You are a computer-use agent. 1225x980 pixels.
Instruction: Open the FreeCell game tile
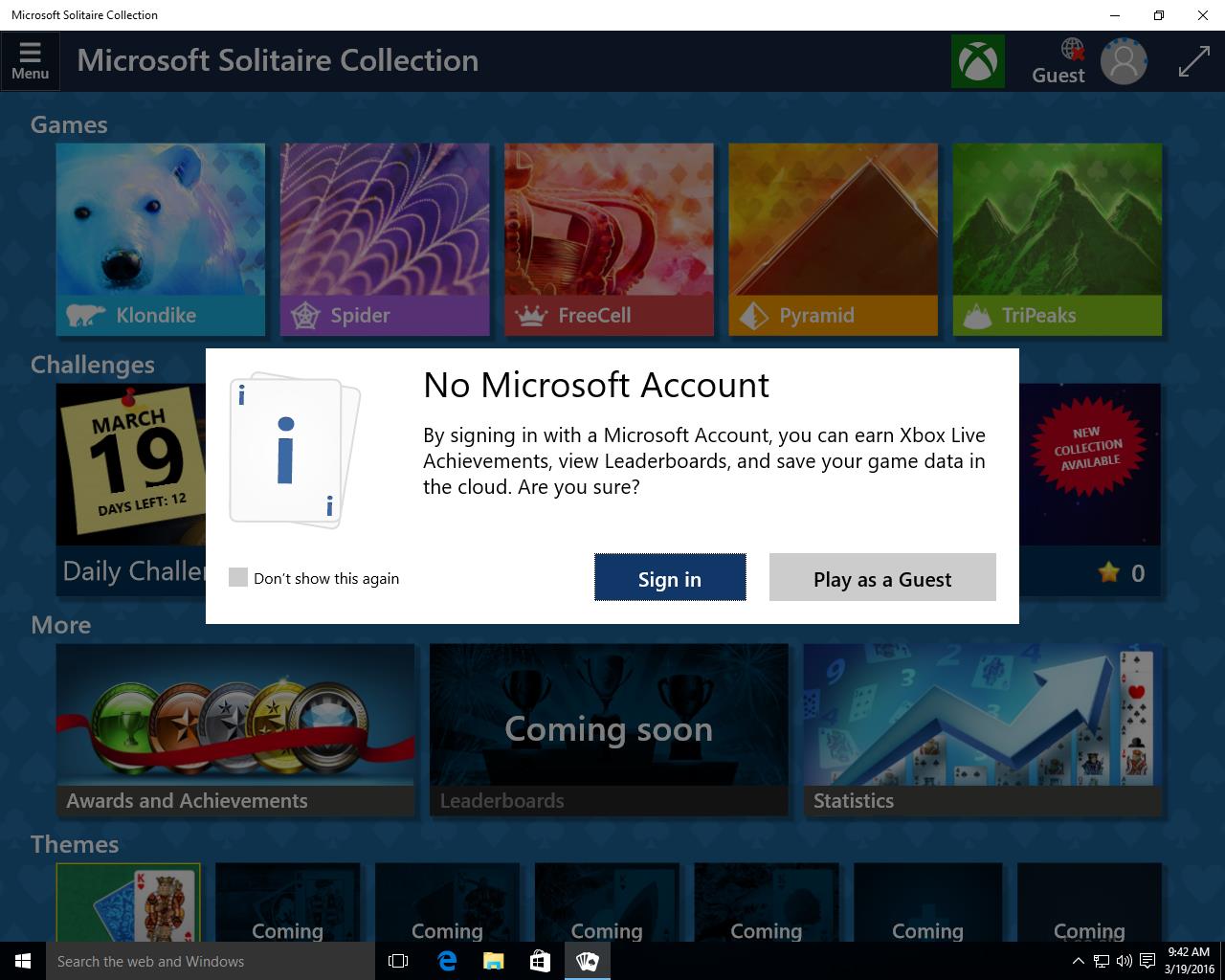609,239
